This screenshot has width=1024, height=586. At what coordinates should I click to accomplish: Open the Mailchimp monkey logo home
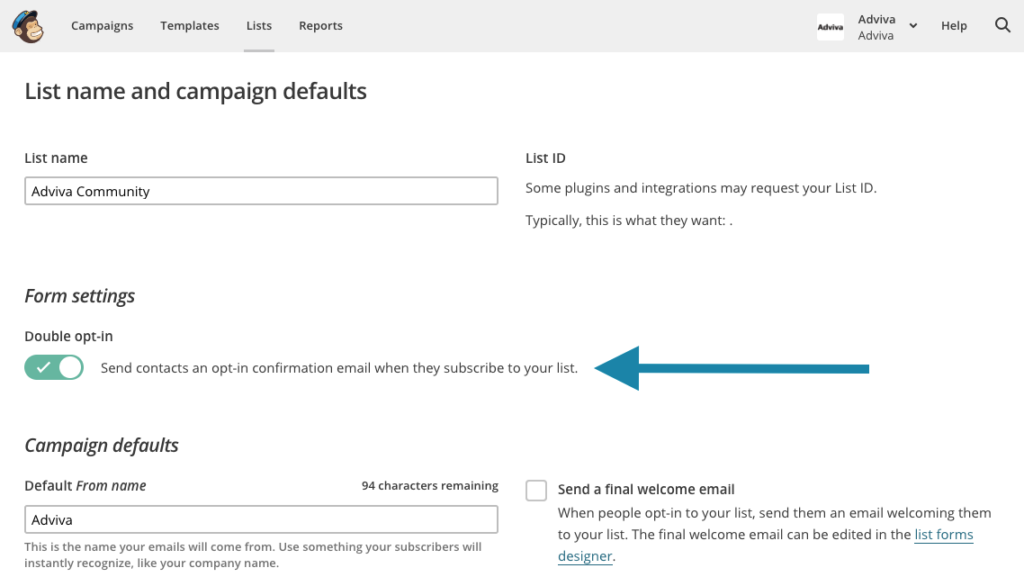[27, 26]
